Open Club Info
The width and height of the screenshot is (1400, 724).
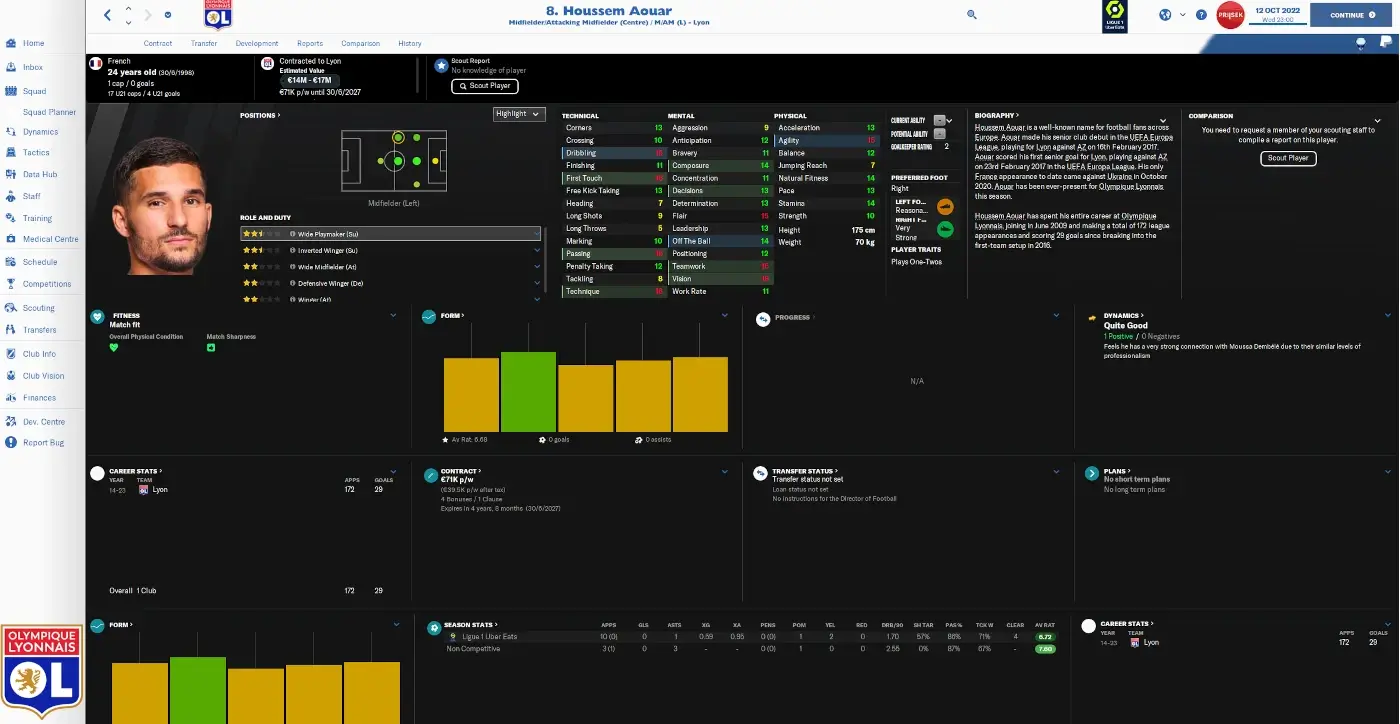39,354
